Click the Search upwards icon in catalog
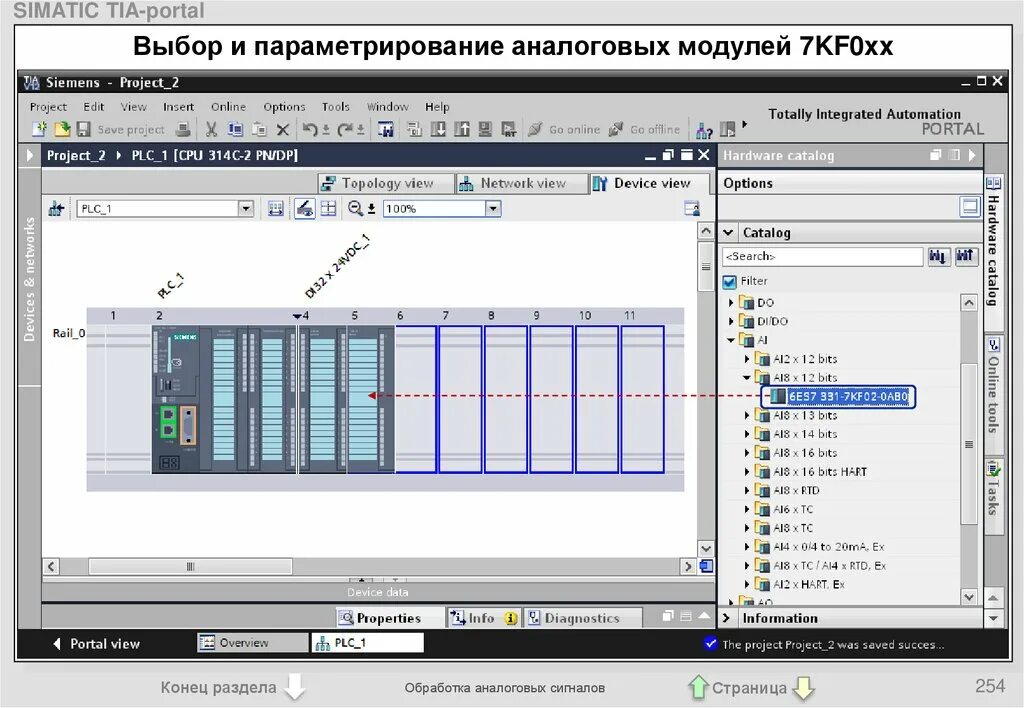1024x708 pixels. coord(966,256)
